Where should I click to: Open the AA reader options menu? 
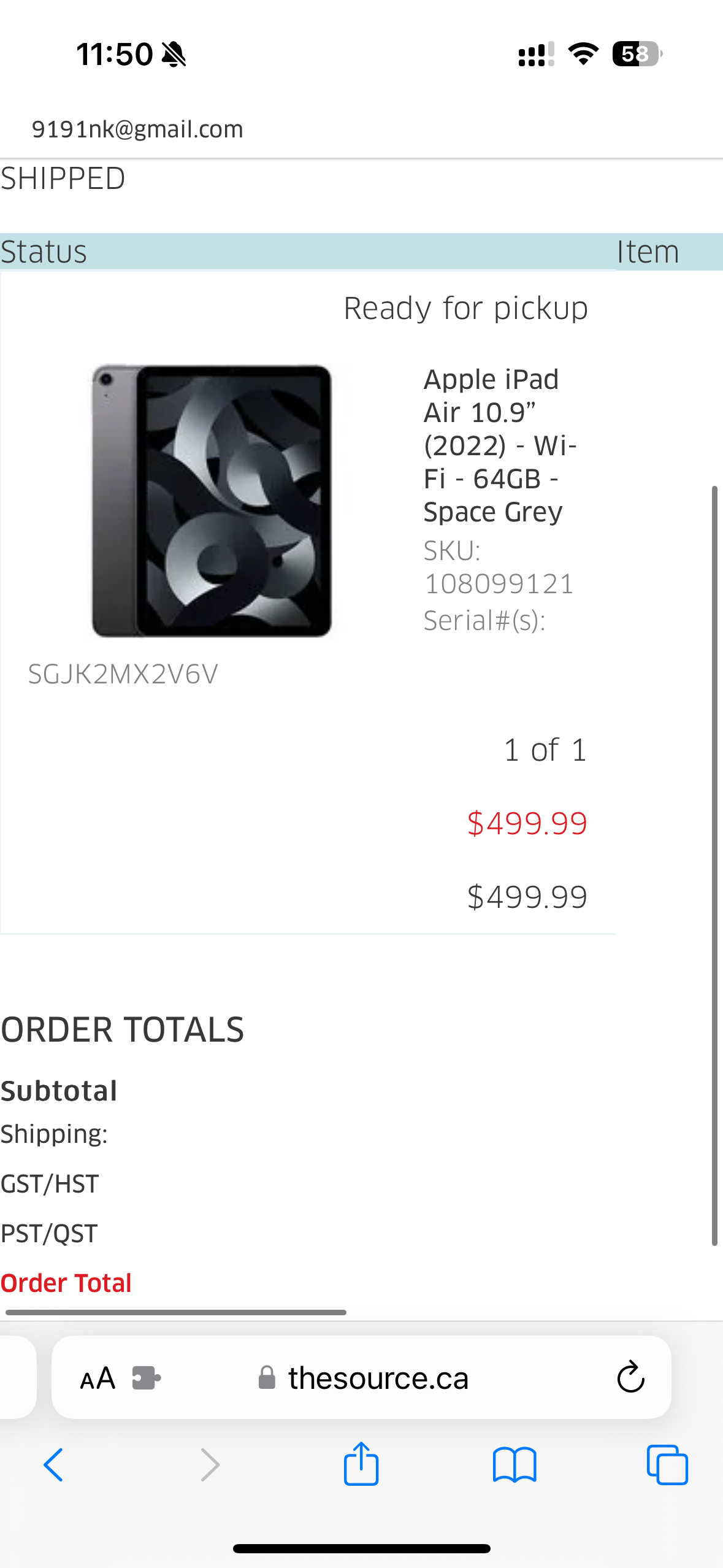[x=98, y=1378]
